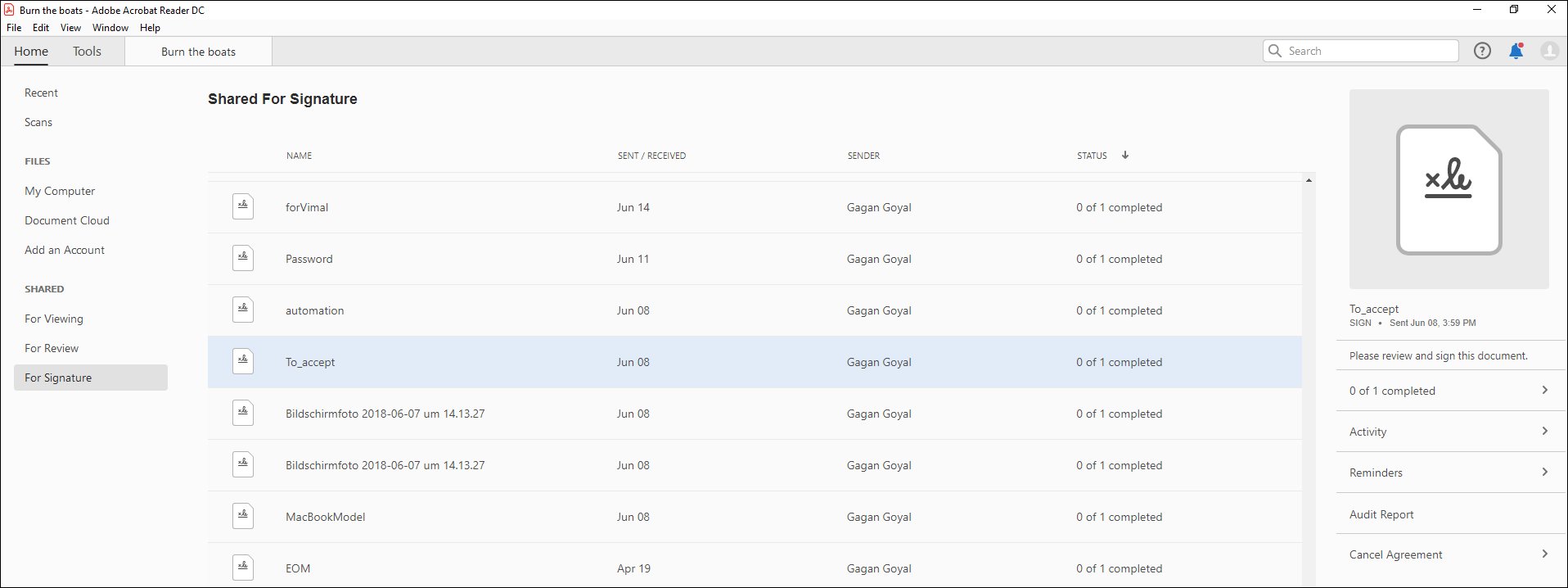This screenshot has width=1568, height=588.
Task: Open Recent files in sidebar
Action: (41, 93)
